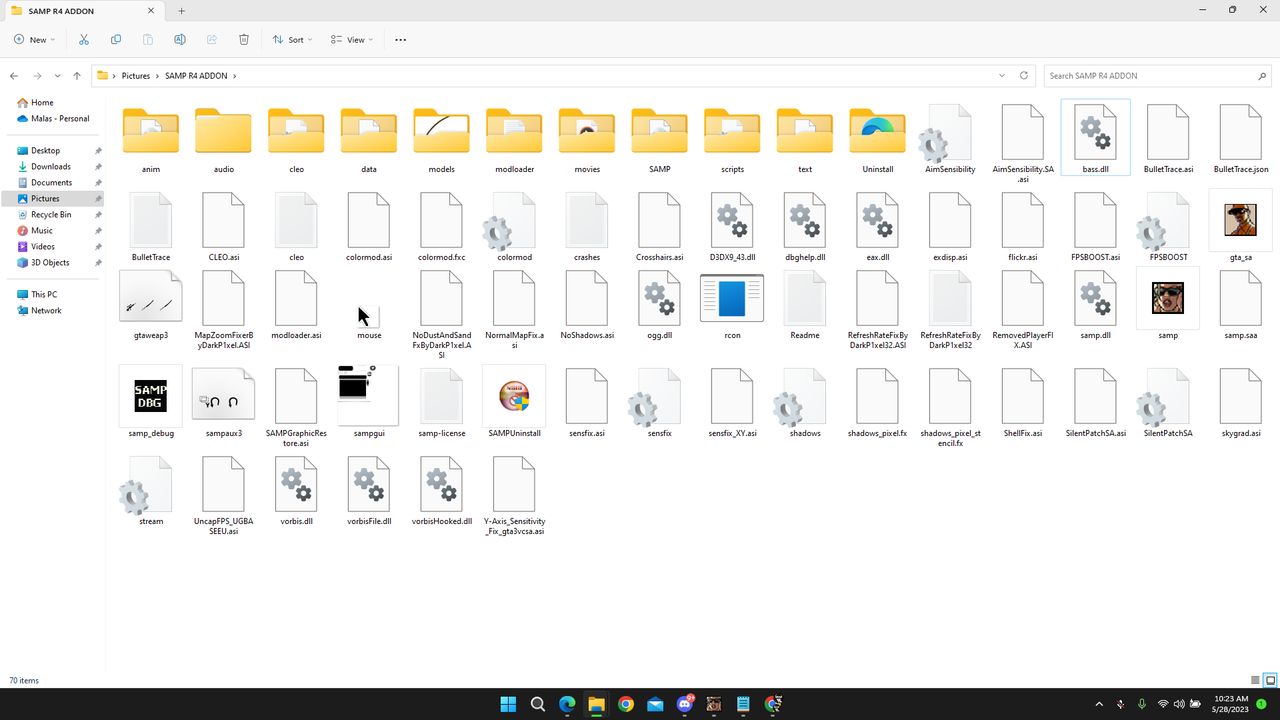Open the New dropdown button
The width and height of the screenshot is (1280, 720).
click(35, 40)
